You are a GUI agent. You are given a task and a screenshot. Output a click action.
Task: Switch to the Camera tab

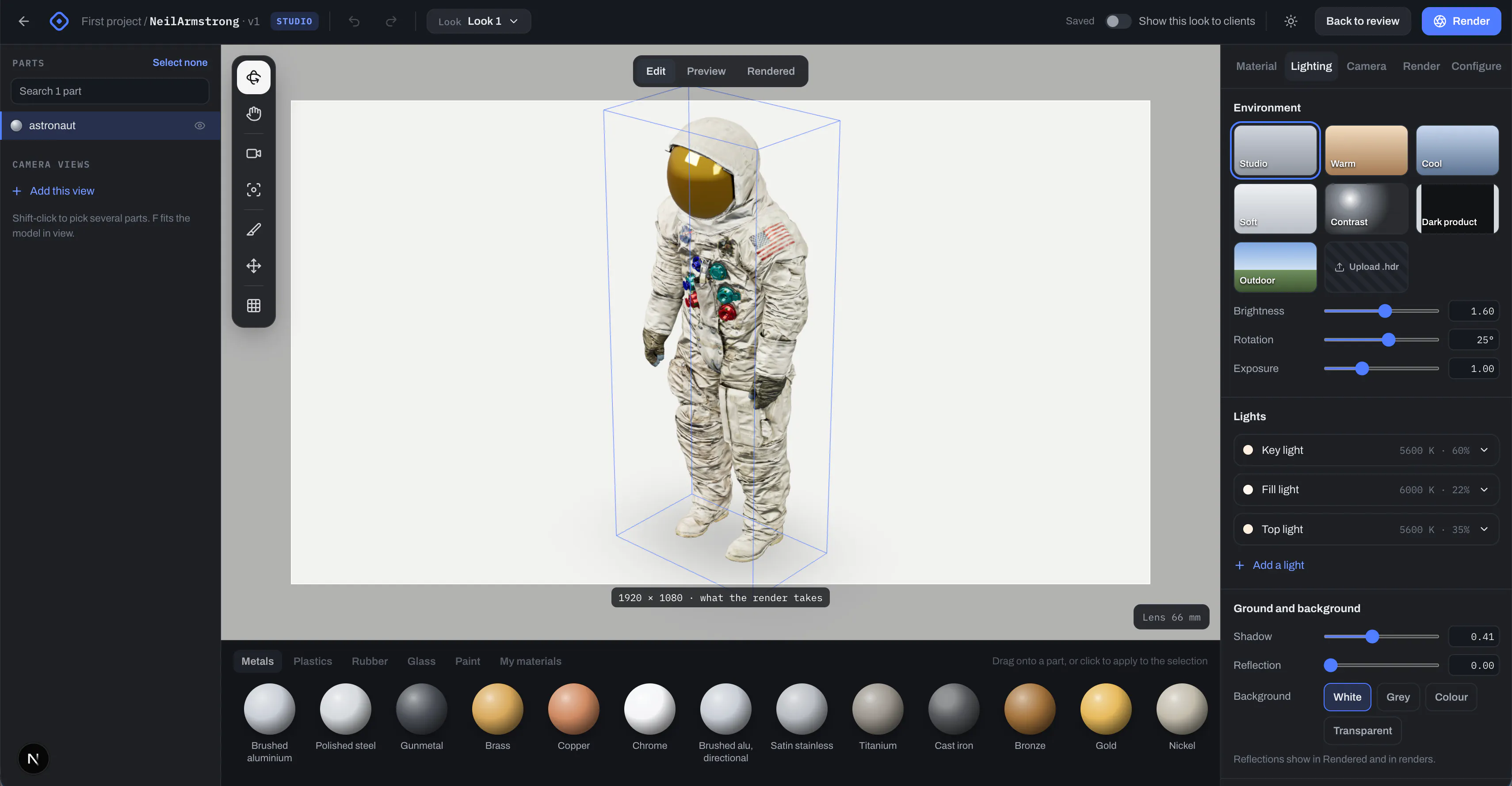(1366, 66)
